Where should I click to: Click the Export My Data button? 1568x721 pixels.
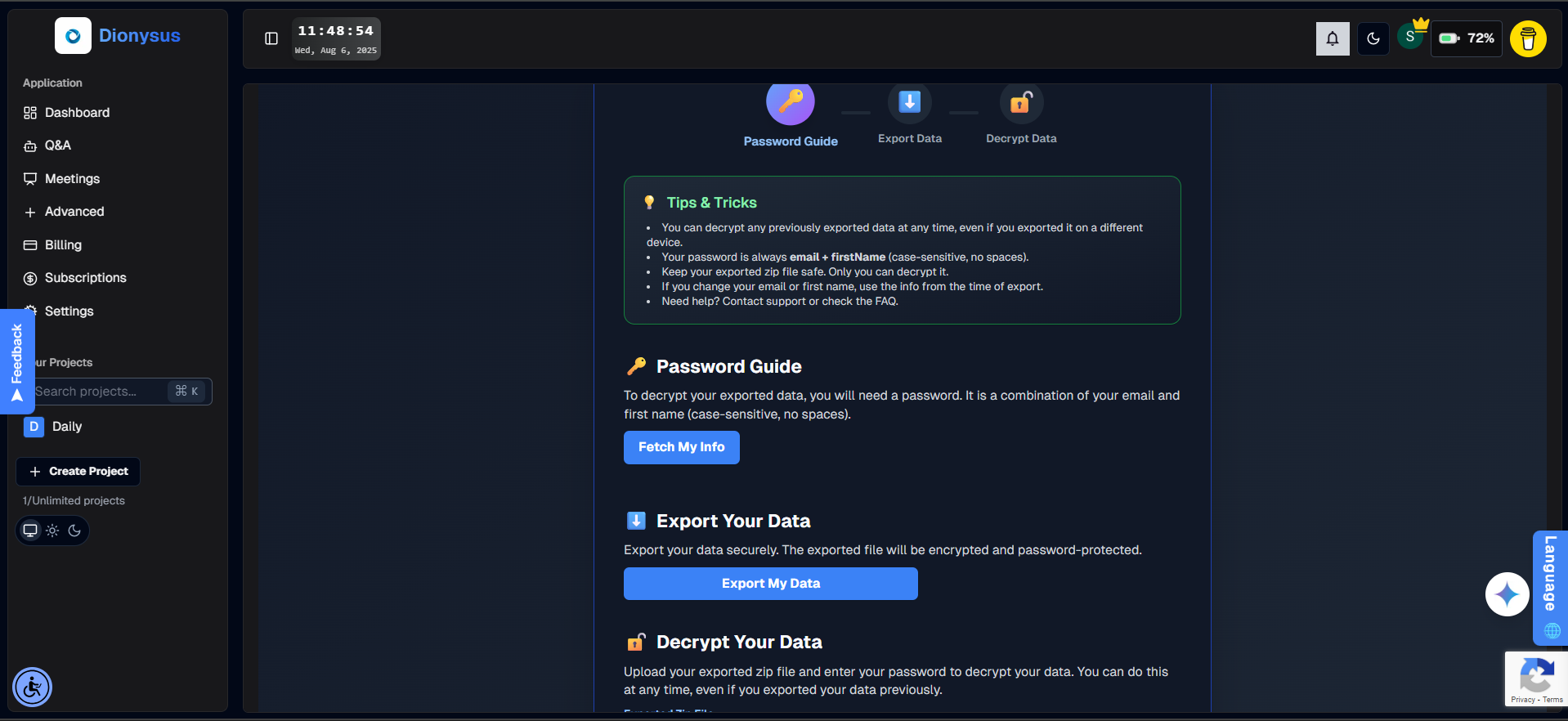(x=771, y=584)
